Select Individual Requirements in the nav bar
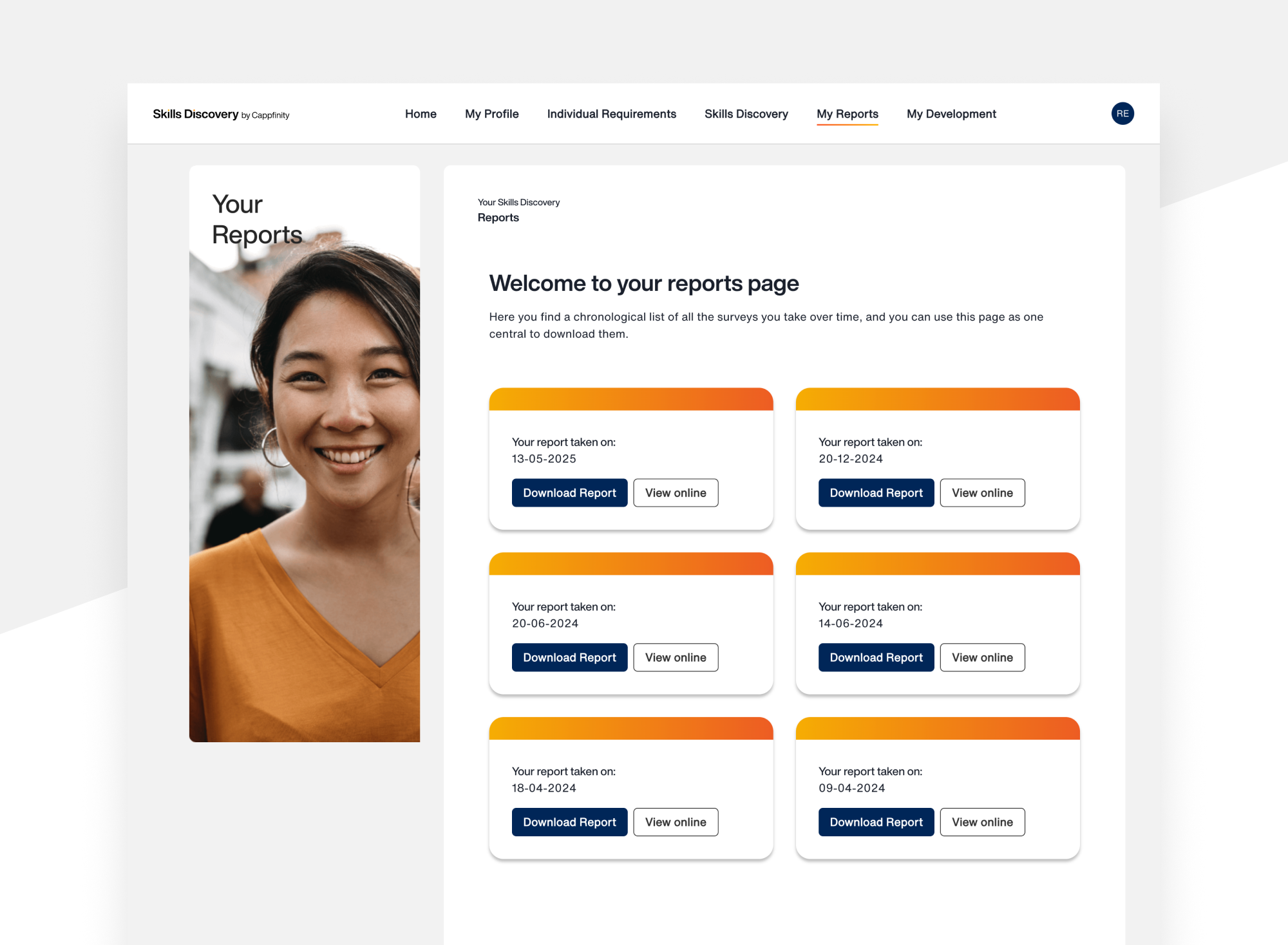This screenshot has height=945, width=1288. pyautogui.click(x=611, y=114)
